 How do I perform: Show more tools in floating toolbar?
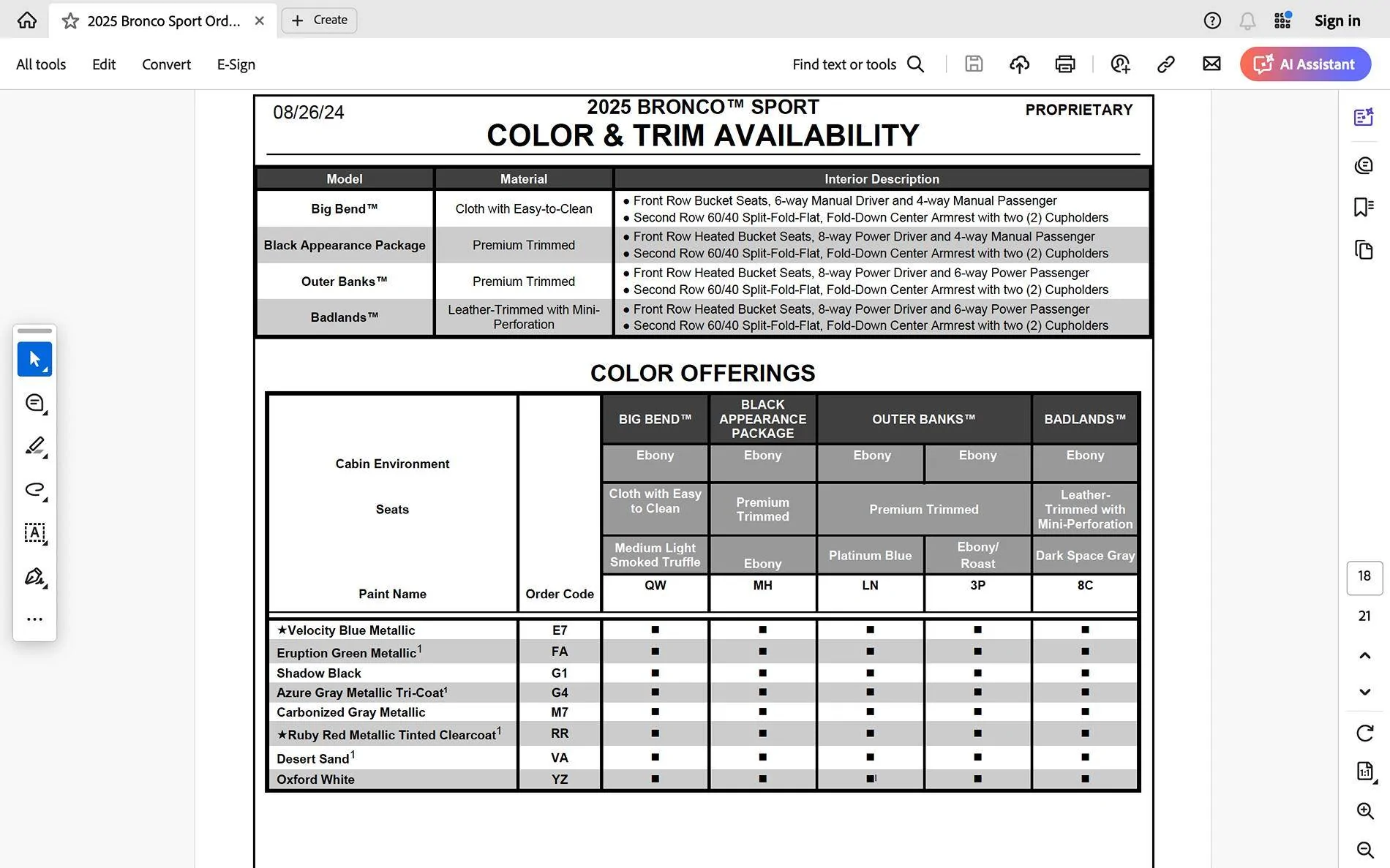click(34, 619)
